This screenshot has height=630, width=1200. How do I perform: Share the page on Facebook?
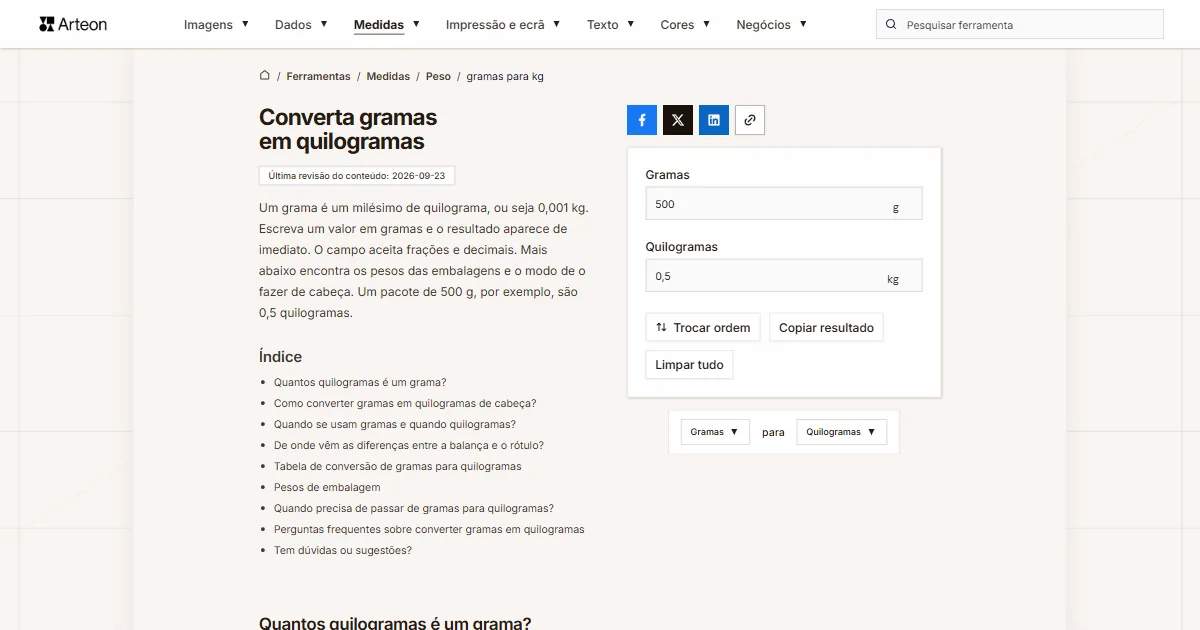click(642, 120)
